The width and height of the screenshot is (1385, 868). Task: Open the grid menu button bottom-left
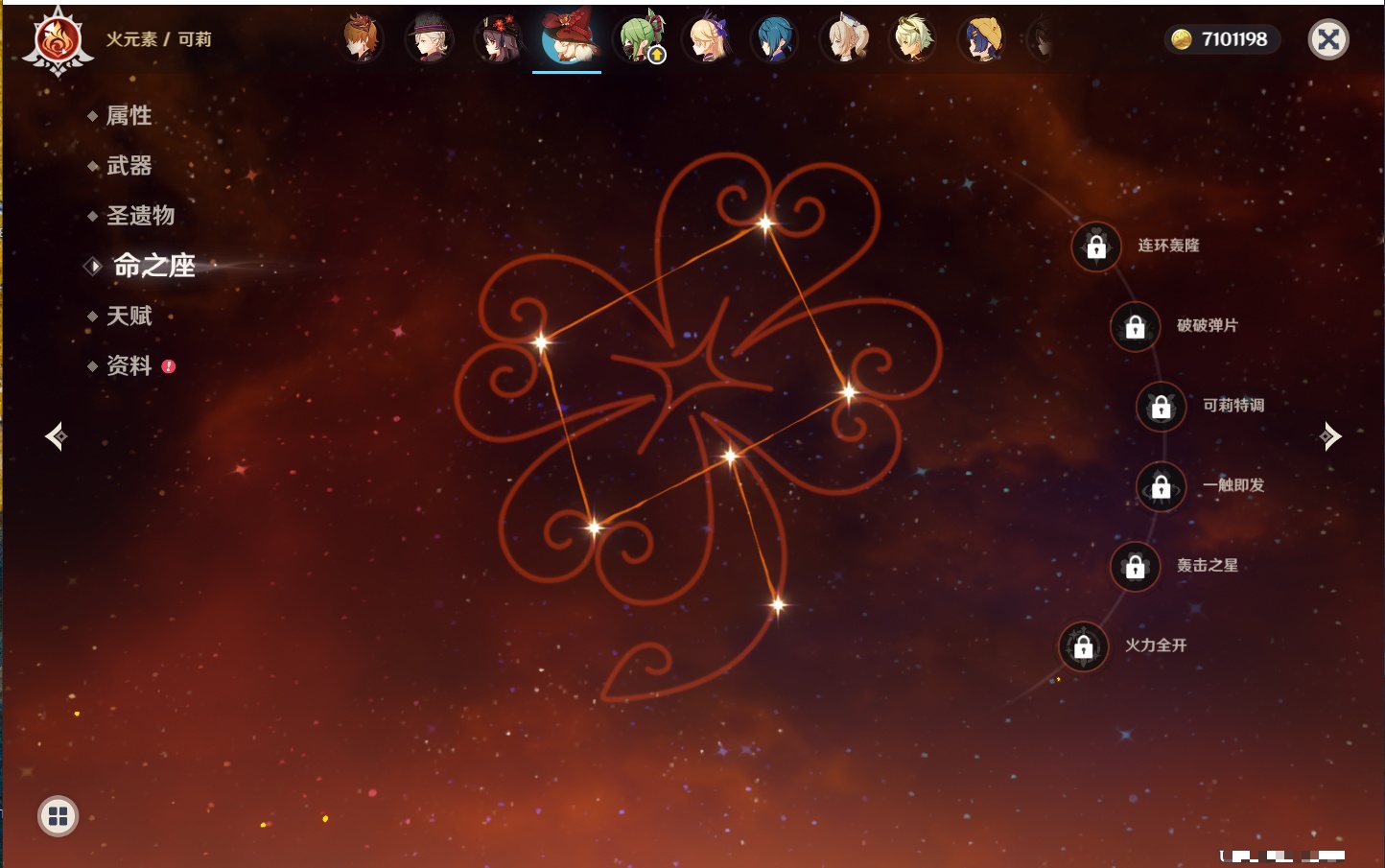(x=58, y=816)
